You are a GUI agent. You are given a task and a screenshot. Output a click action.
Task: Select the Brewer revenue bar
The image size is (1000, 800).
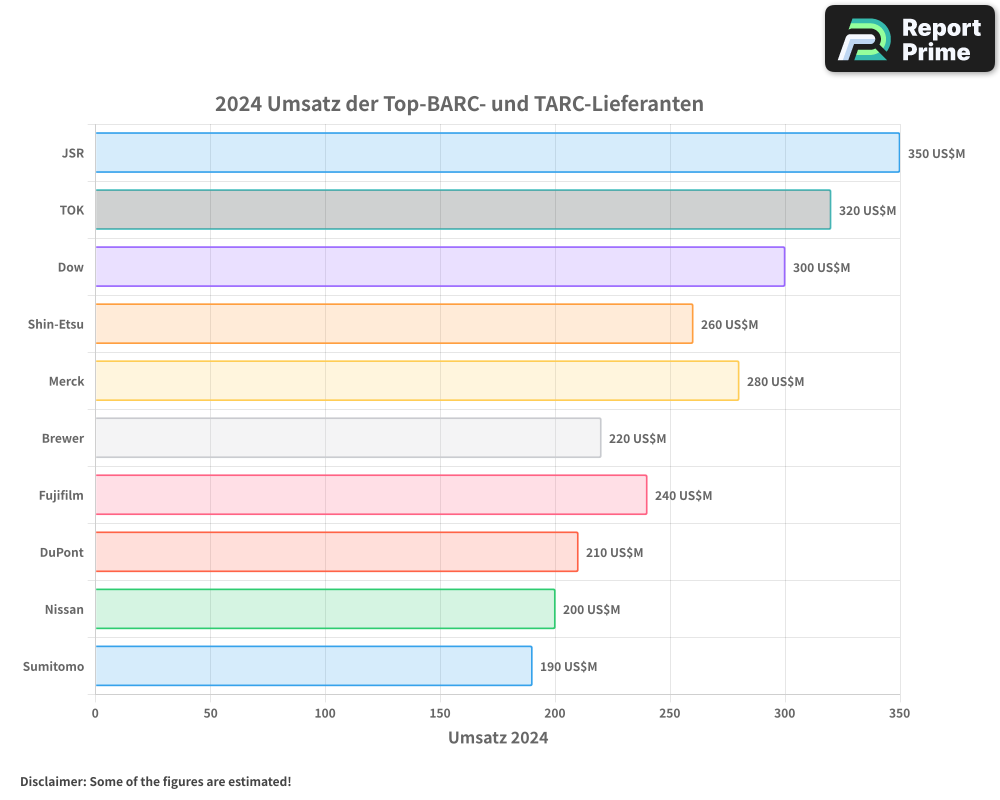[x=347, y=438]
